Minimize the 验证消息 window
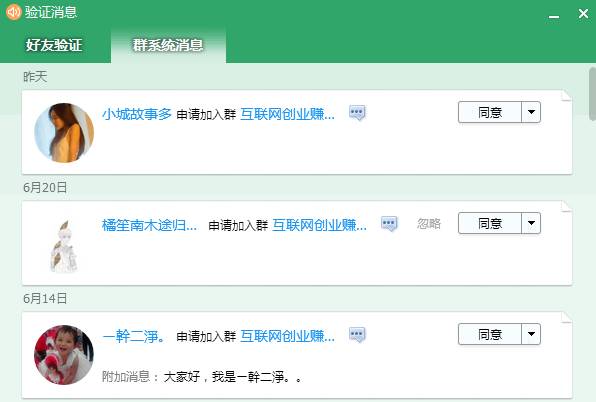 click(554, 16)
